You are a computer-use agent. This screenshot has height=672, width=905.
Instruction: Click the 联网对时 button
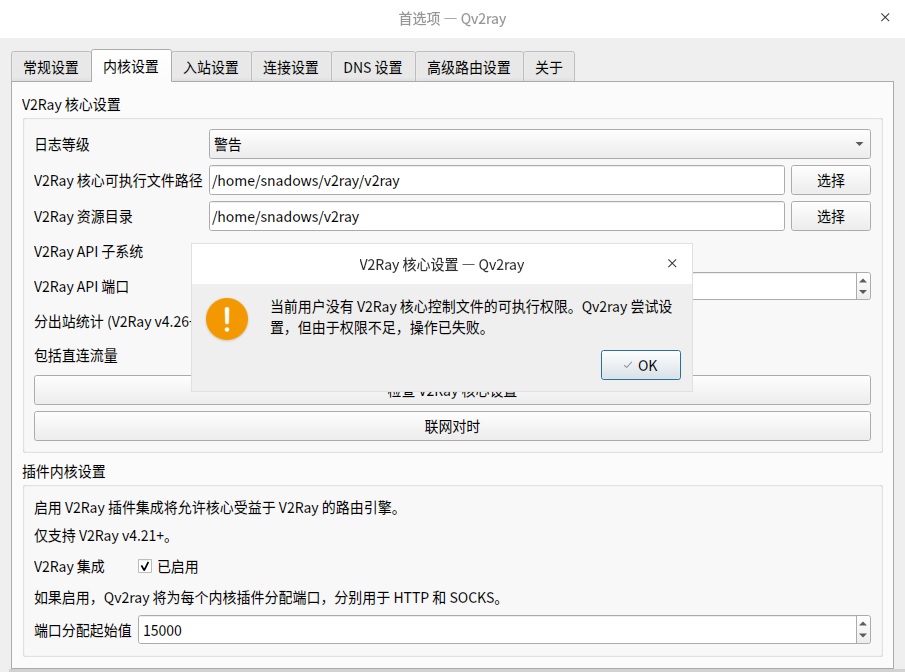point(452,426)
